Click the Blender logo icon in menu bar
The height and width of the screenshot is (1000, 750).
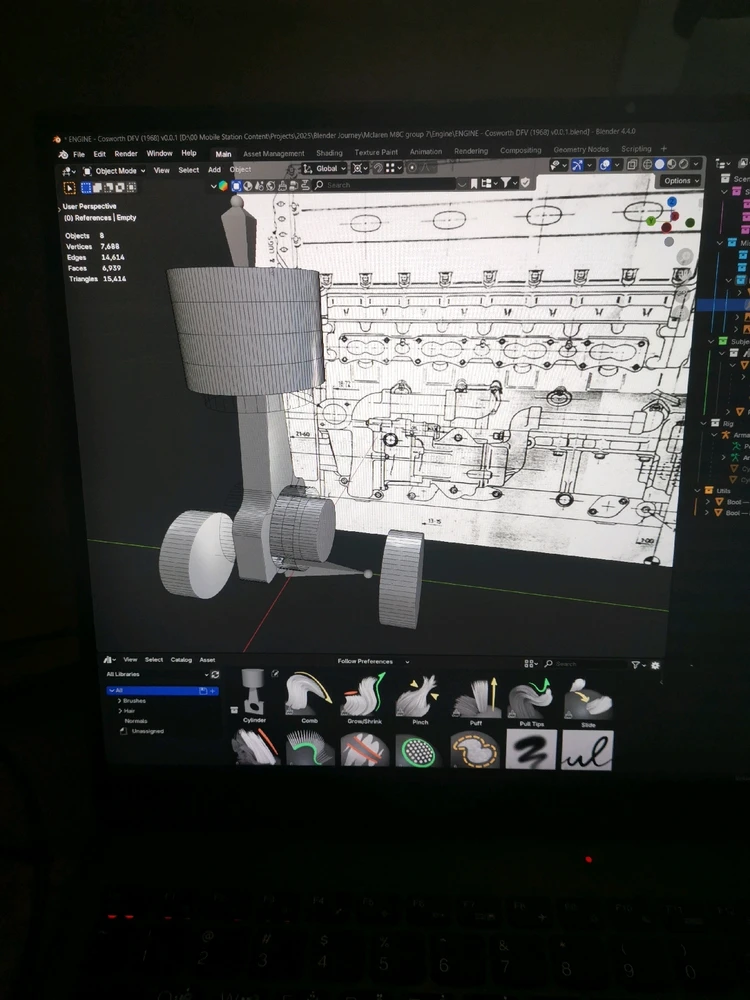[x=63, y=154]
